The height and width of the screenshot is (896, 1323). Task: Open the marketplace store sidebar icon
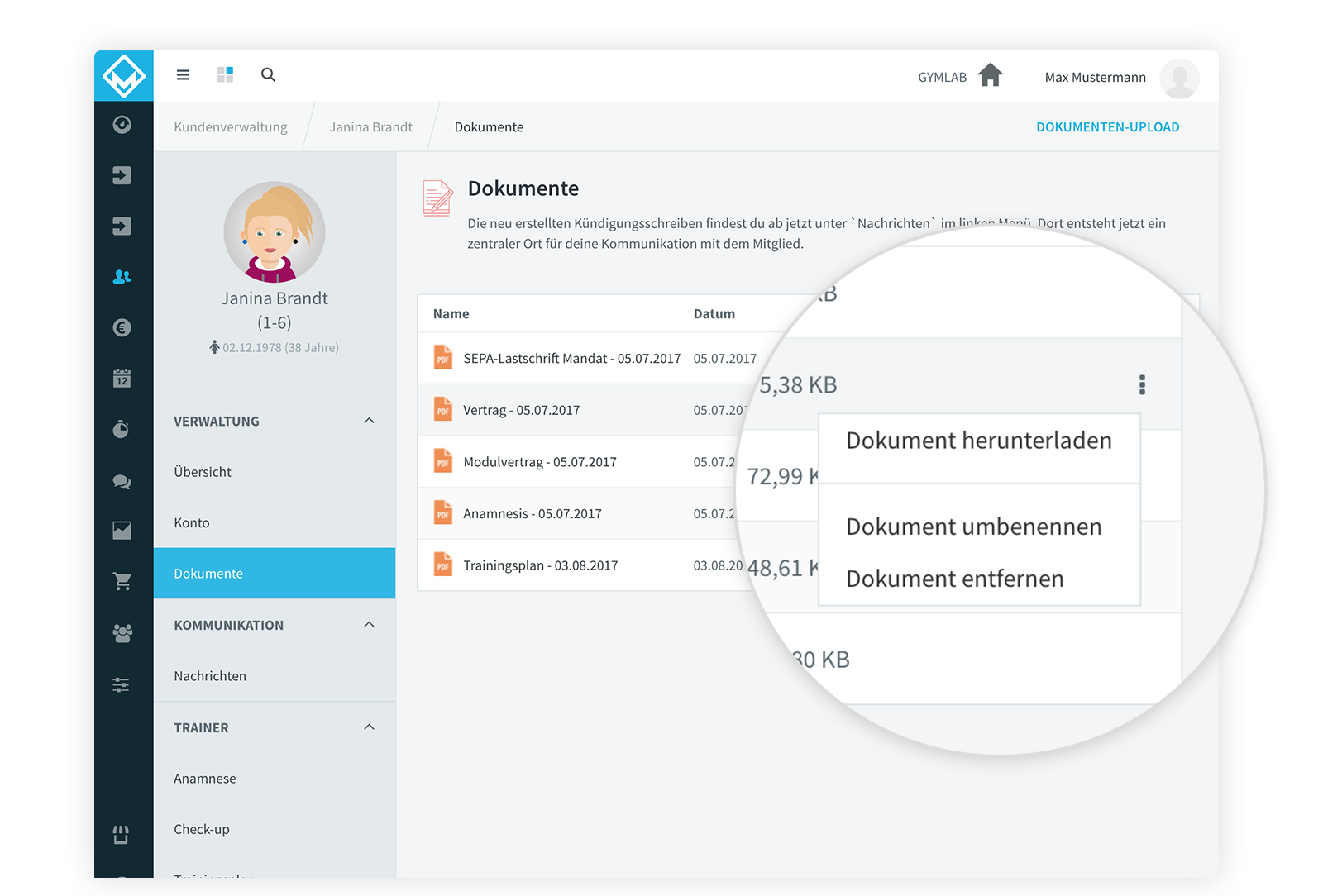(x=122, y=835)
